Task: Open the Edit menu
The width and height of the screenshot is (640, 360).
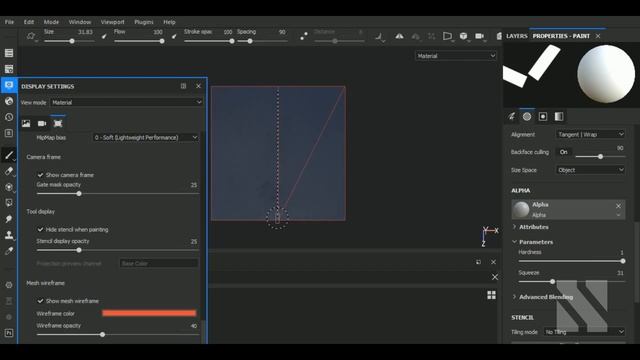Action: pyautogui.click(x=29, y=22)
